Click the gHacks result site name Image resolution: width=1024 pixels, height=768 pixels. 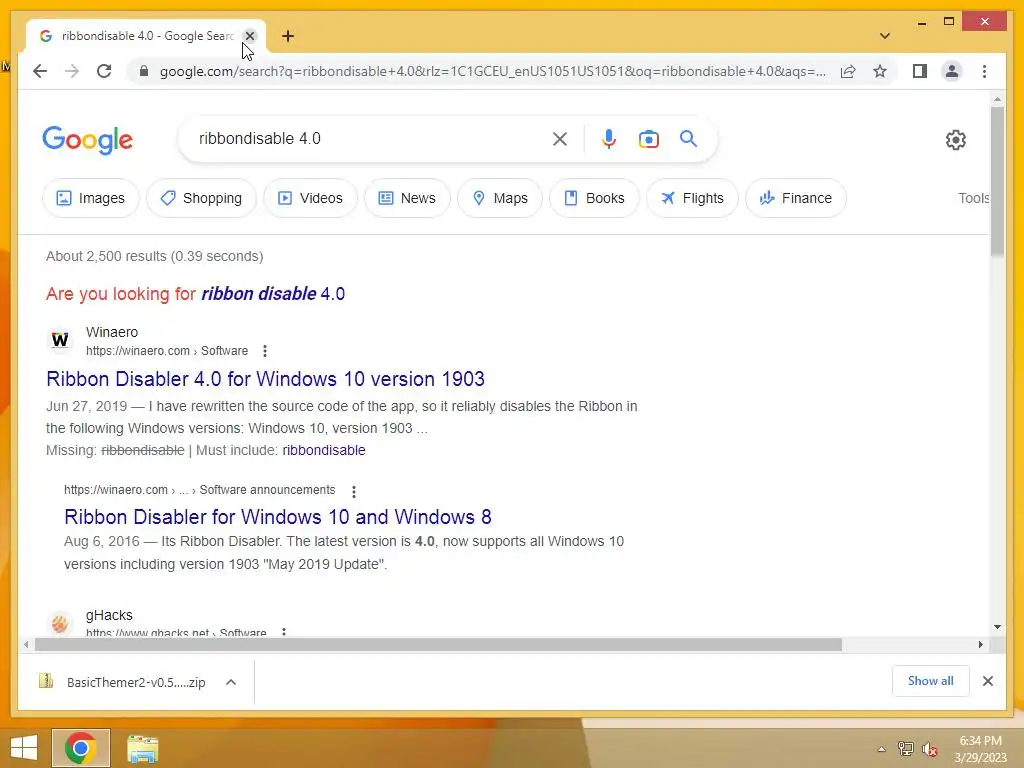pyautogui.click(x=109, y=615)
